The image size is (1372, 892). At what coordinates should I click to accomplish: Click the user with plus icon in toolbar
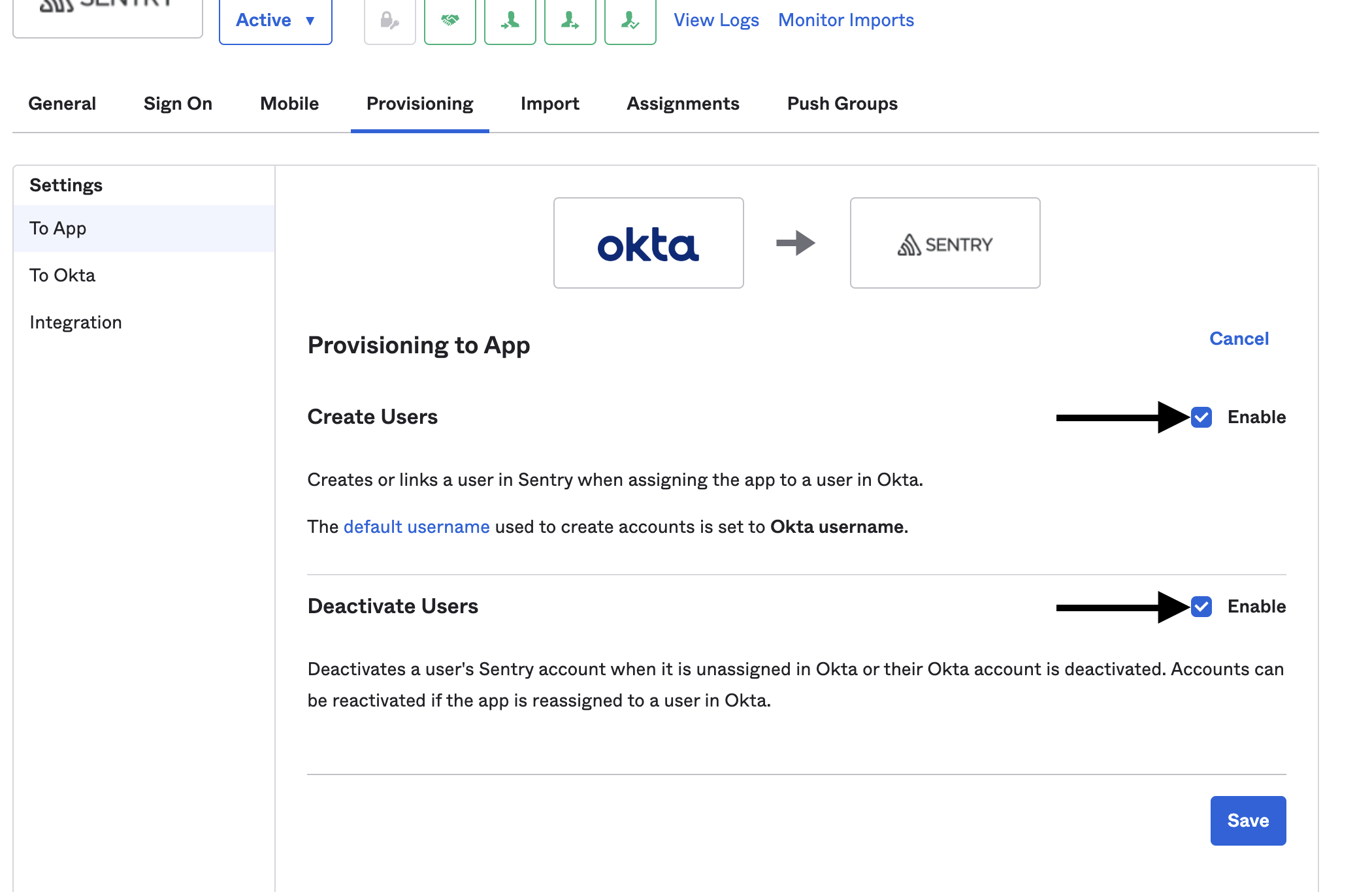(x=509, y=19)
